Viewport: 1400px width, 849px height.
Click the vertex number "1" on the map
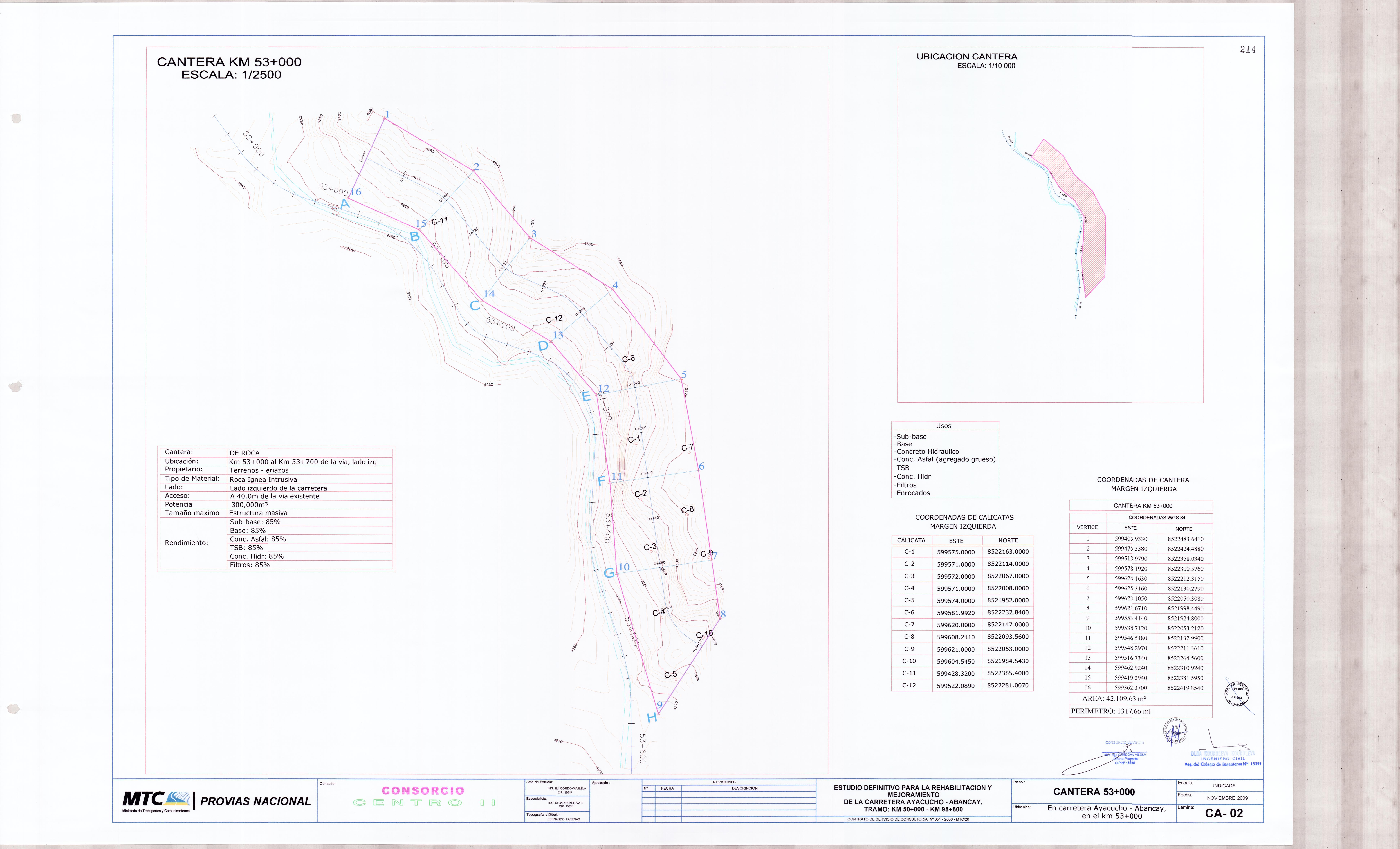coord(387,114)
